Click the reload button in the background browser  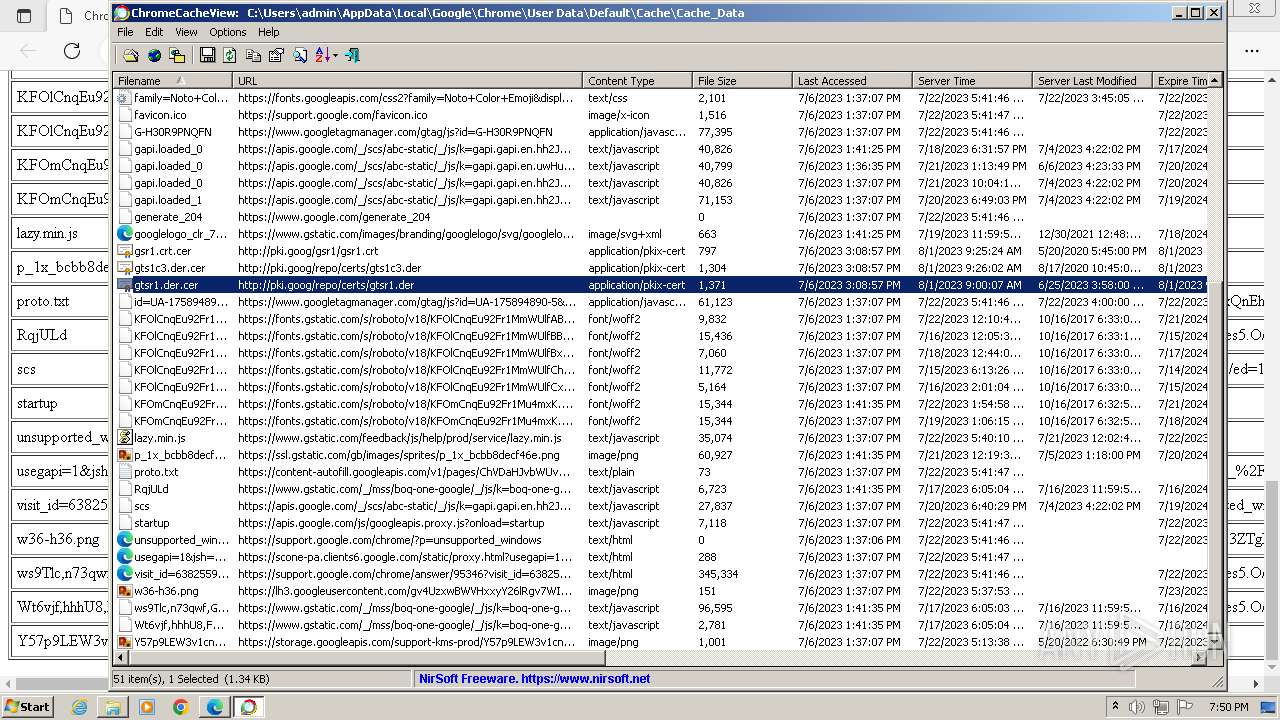tap(72, 51)
